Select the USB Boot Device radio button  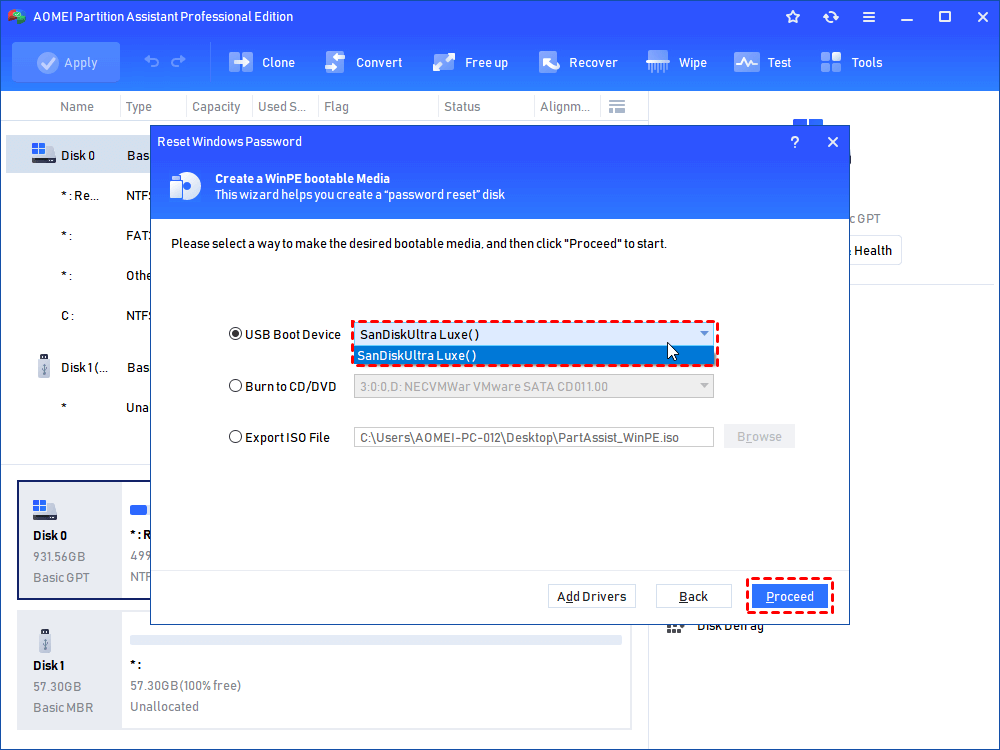coord(236,334)
